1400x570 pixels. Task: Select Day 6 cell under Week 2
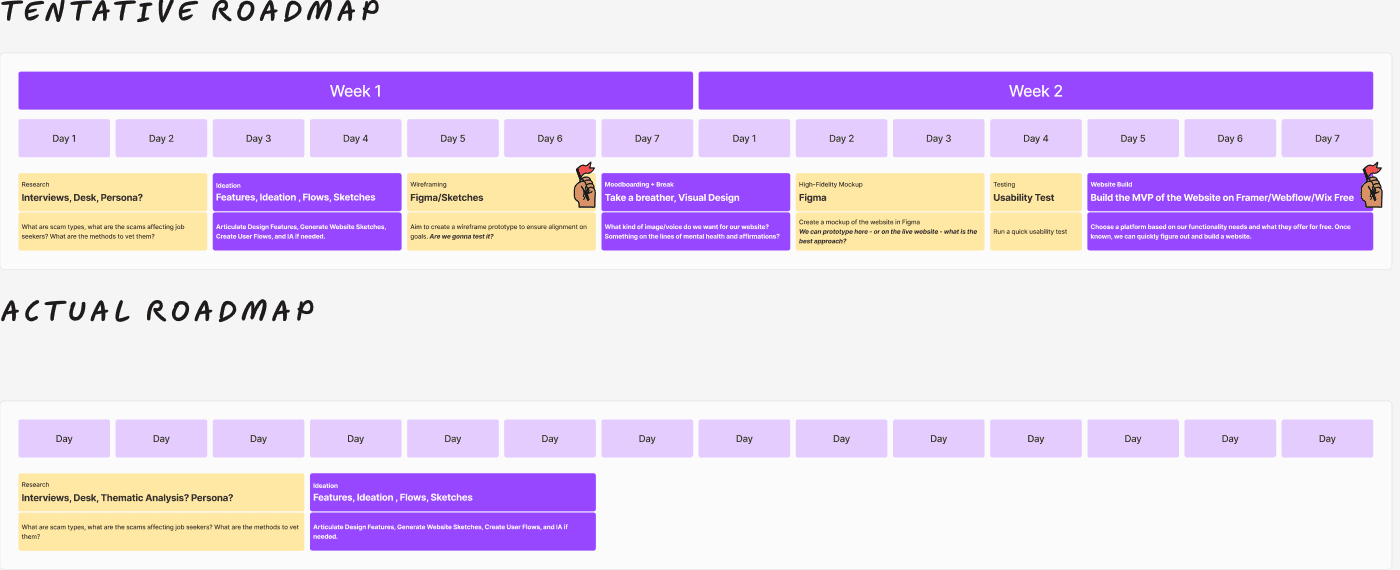(1230, 139)
